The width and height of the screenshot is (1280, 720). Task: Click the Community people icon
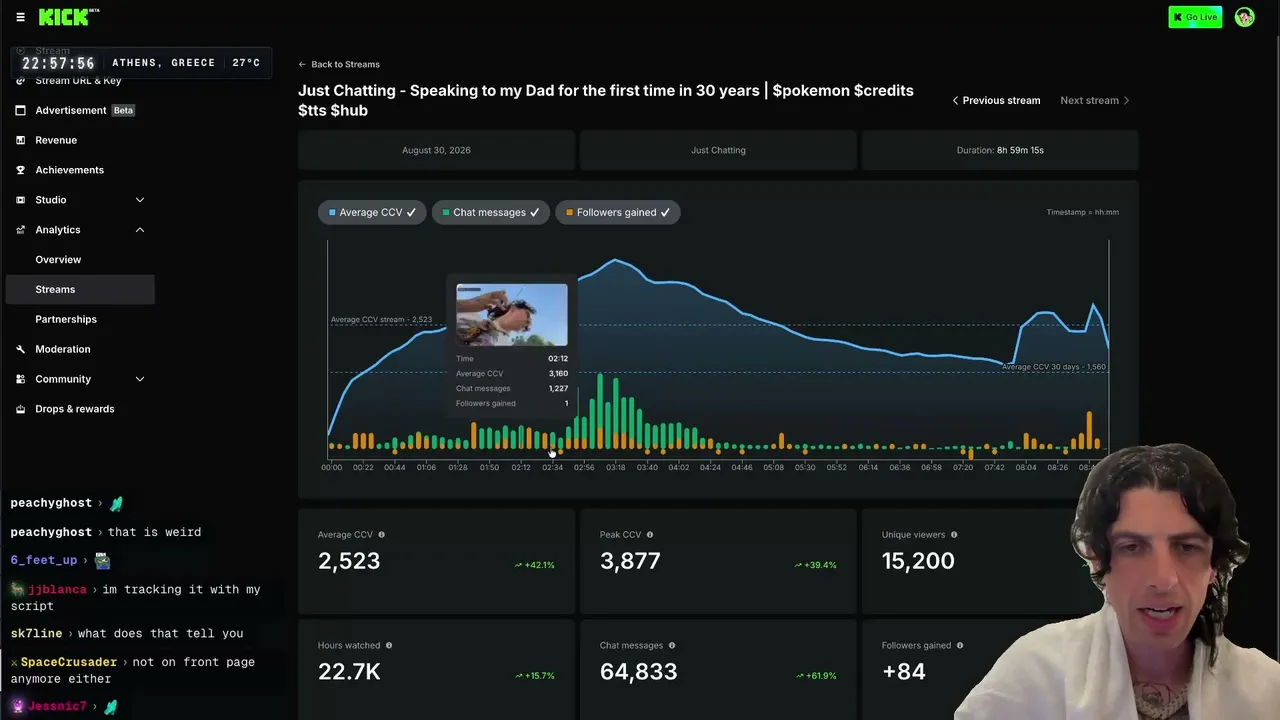[20, 379]
